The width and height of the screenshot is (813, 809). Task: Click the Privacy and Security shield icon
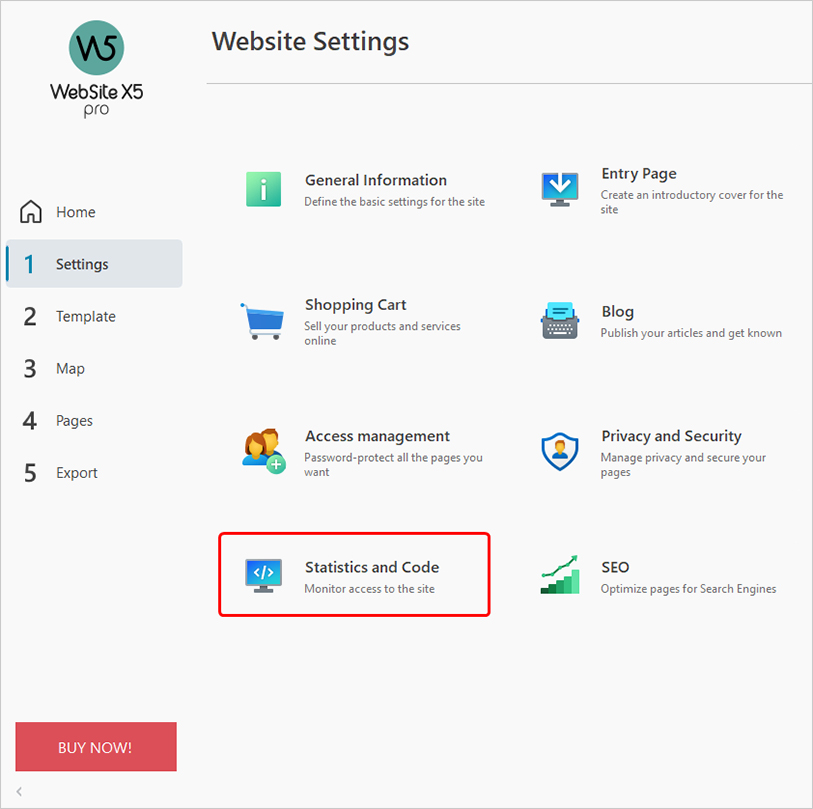560,451
